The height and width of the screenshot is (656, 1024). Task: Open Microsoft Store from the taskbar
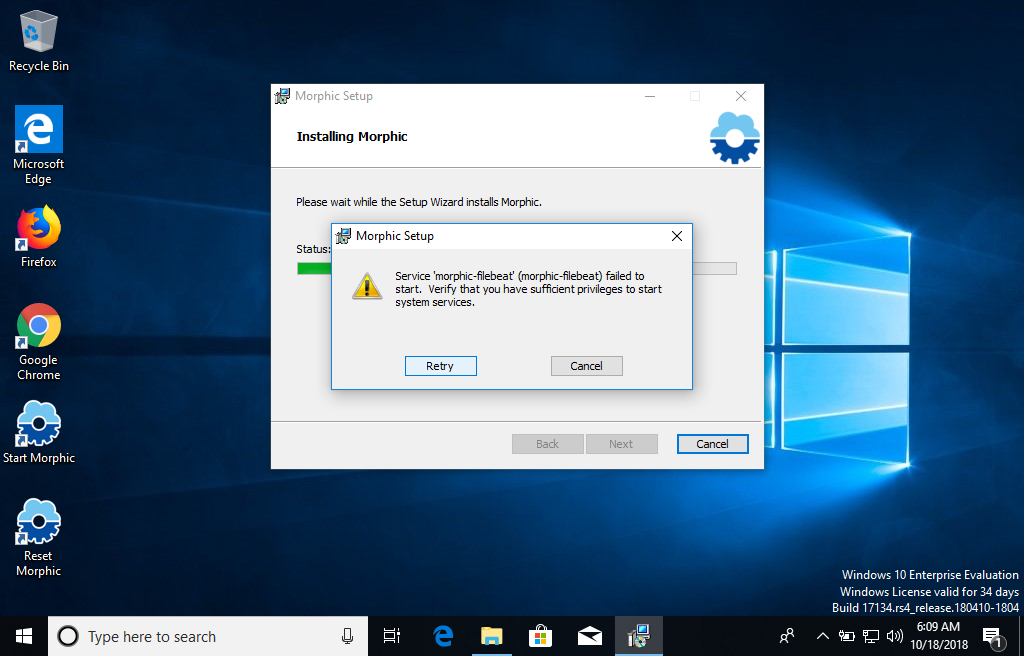tap(541, 636)
